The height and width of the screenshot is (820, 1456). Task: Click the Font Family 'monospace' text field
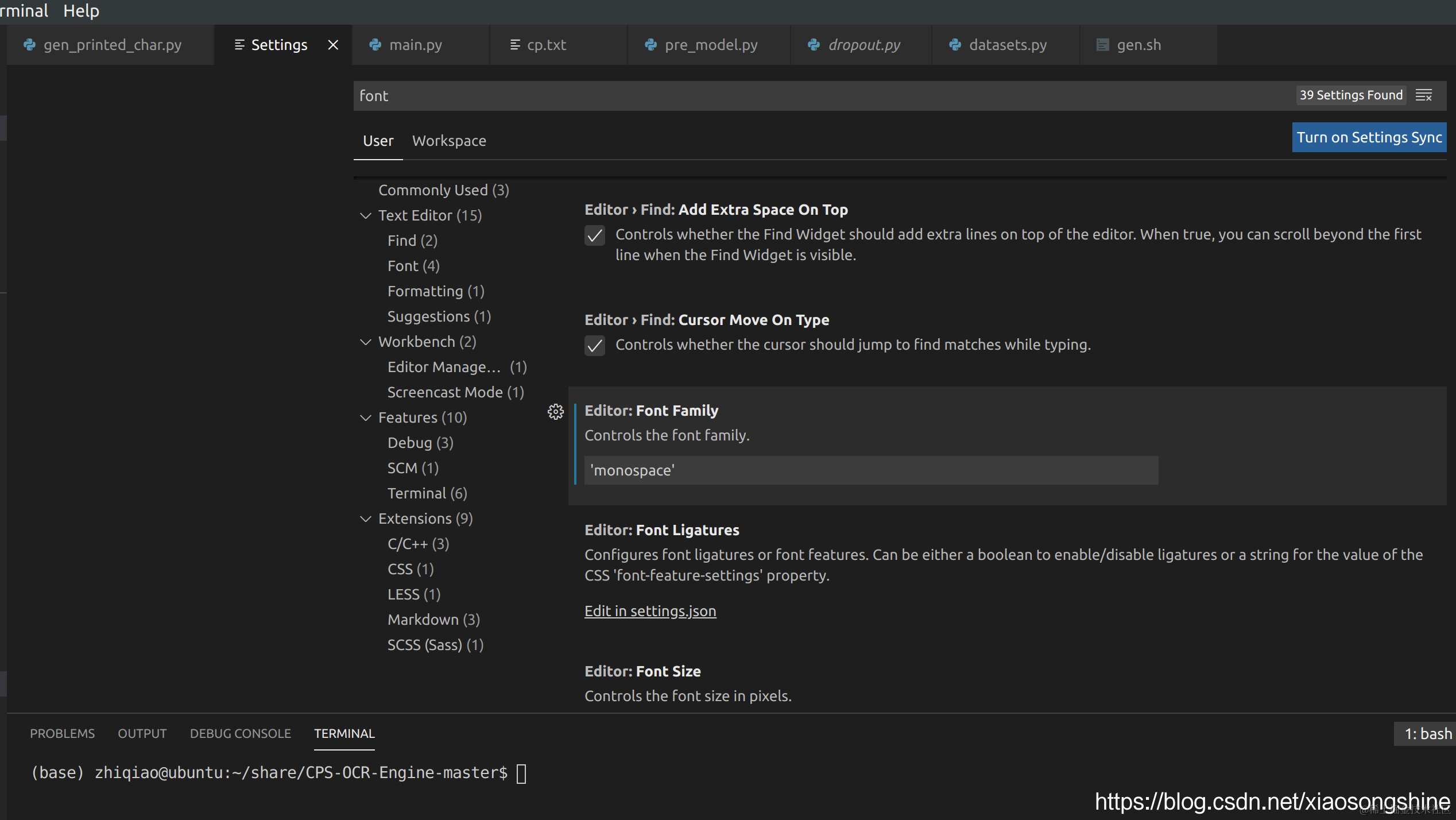[x=870, y=470]
